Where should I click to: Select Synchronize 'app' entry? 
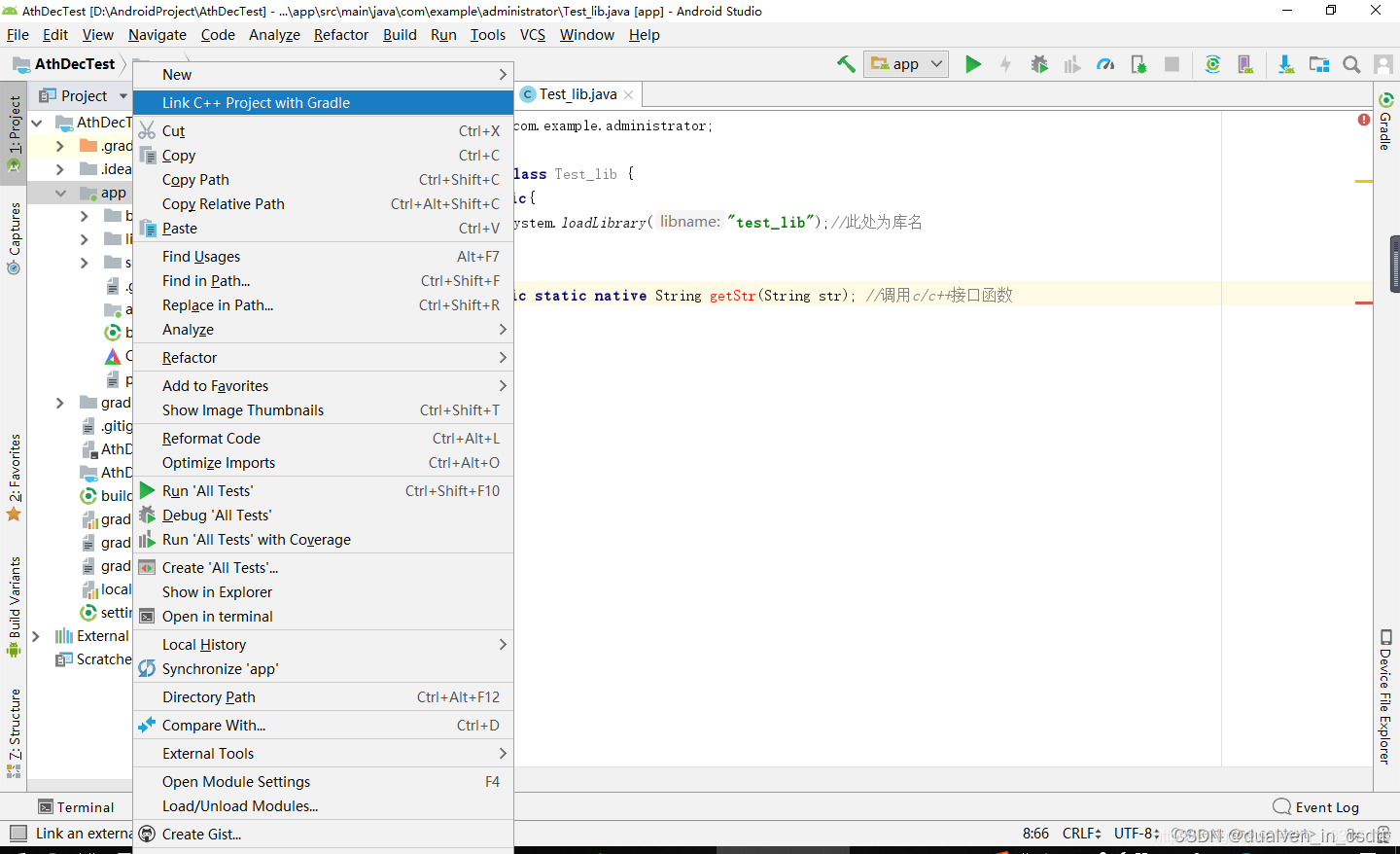[323, 669]
